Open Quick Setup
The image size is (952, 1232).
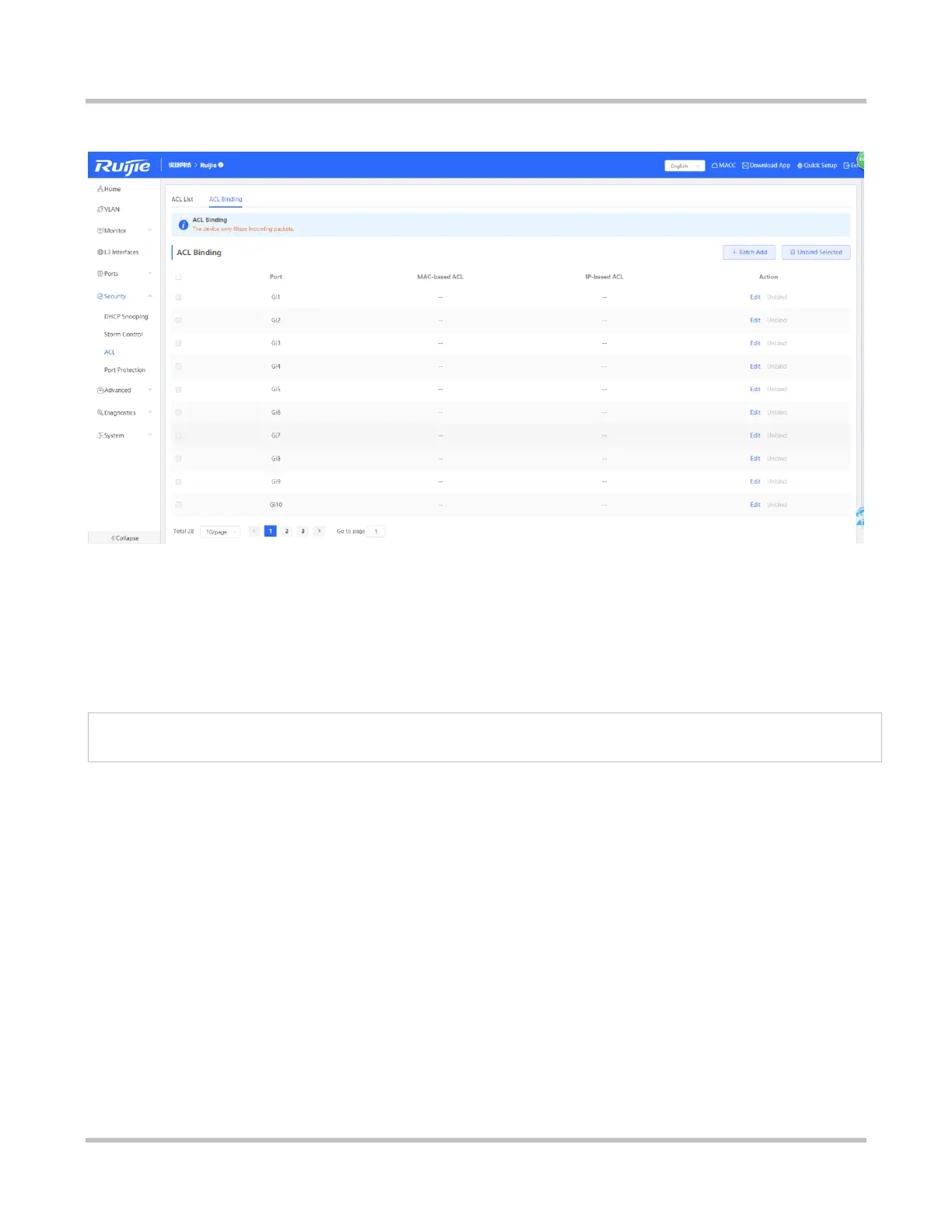817,166
